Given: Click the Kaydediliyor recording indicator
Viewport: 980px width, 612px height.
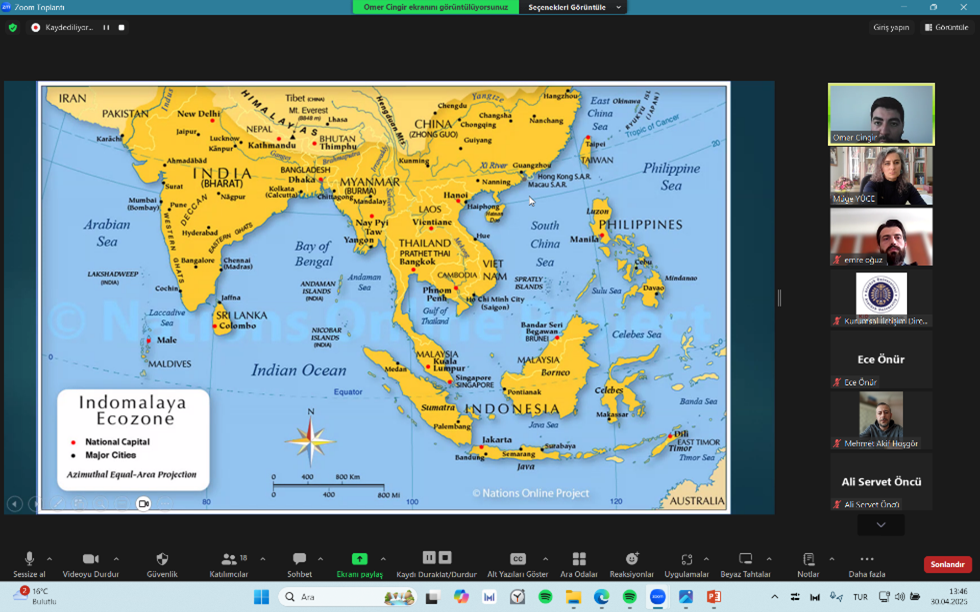Looking at the screenshot, I should 62,28.
